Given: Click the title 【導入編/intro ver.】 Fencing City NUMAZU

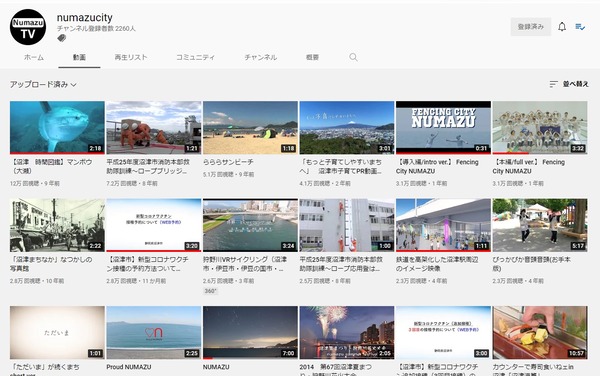Looking at the screenshot, I should (437, 167).
